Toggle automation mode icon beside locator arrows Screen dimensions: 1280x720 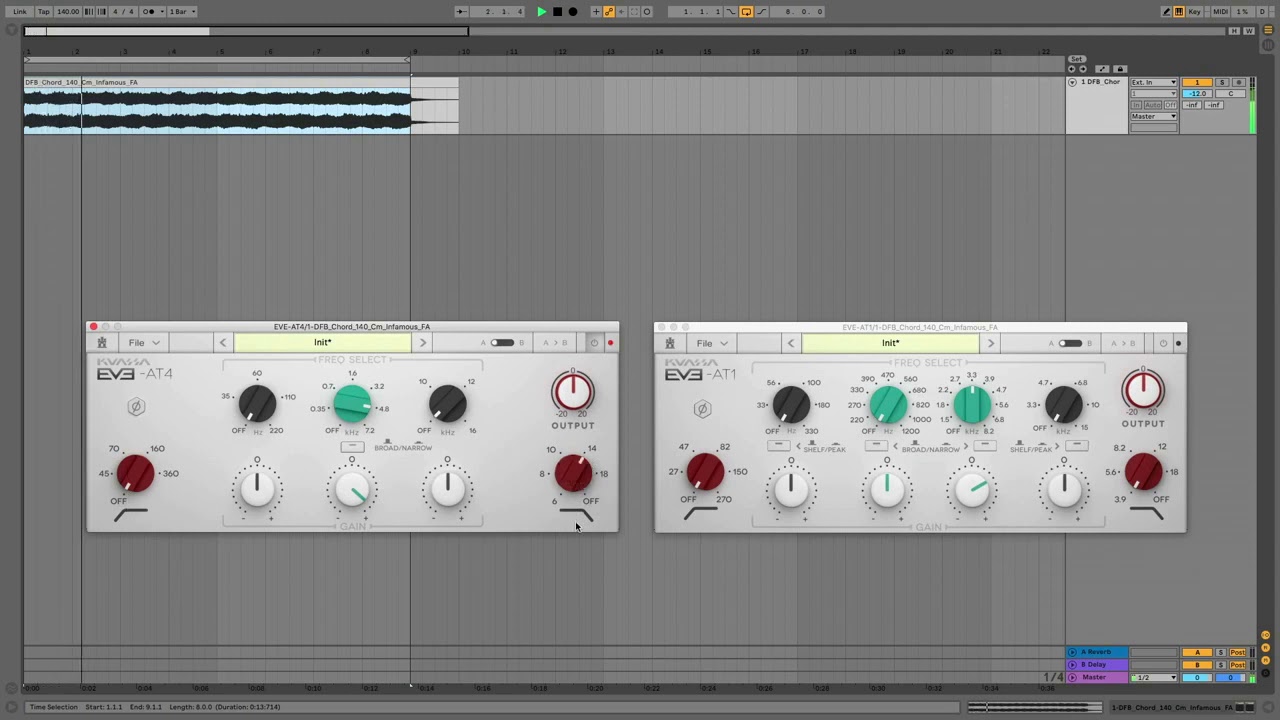click(x=1102, y=69)
